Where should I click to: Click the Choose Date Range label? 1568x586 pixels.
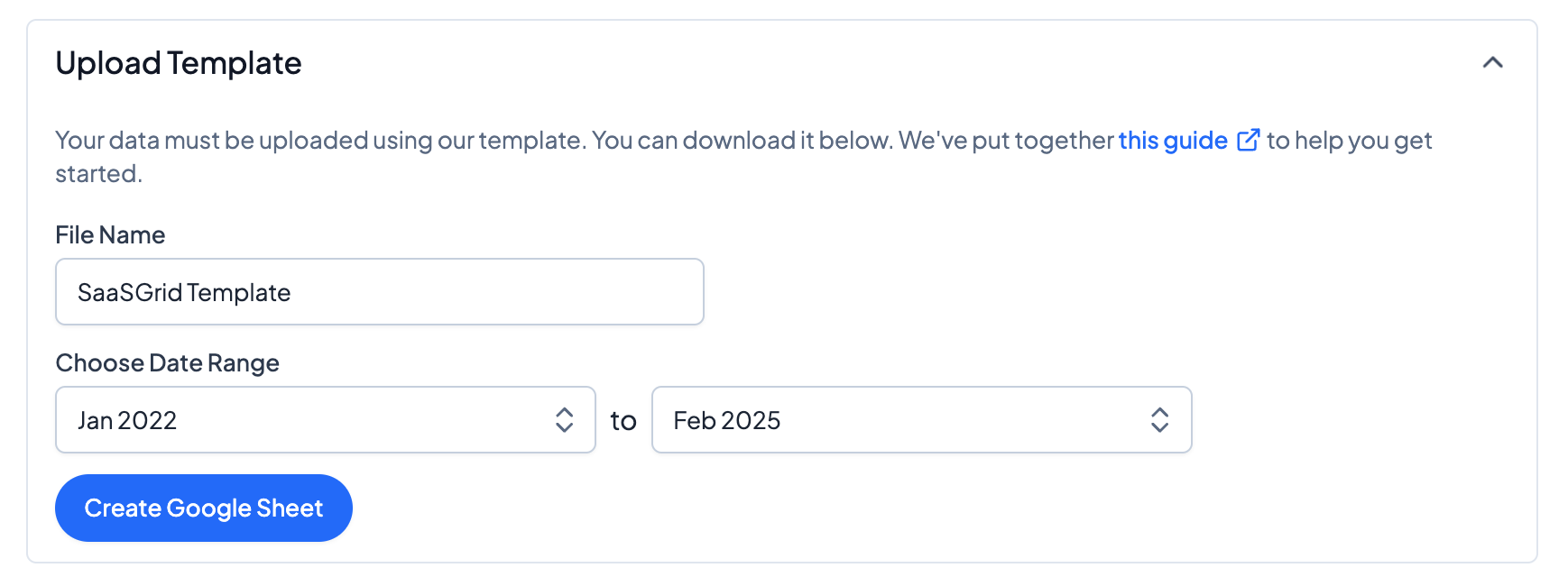coord(167,363)
